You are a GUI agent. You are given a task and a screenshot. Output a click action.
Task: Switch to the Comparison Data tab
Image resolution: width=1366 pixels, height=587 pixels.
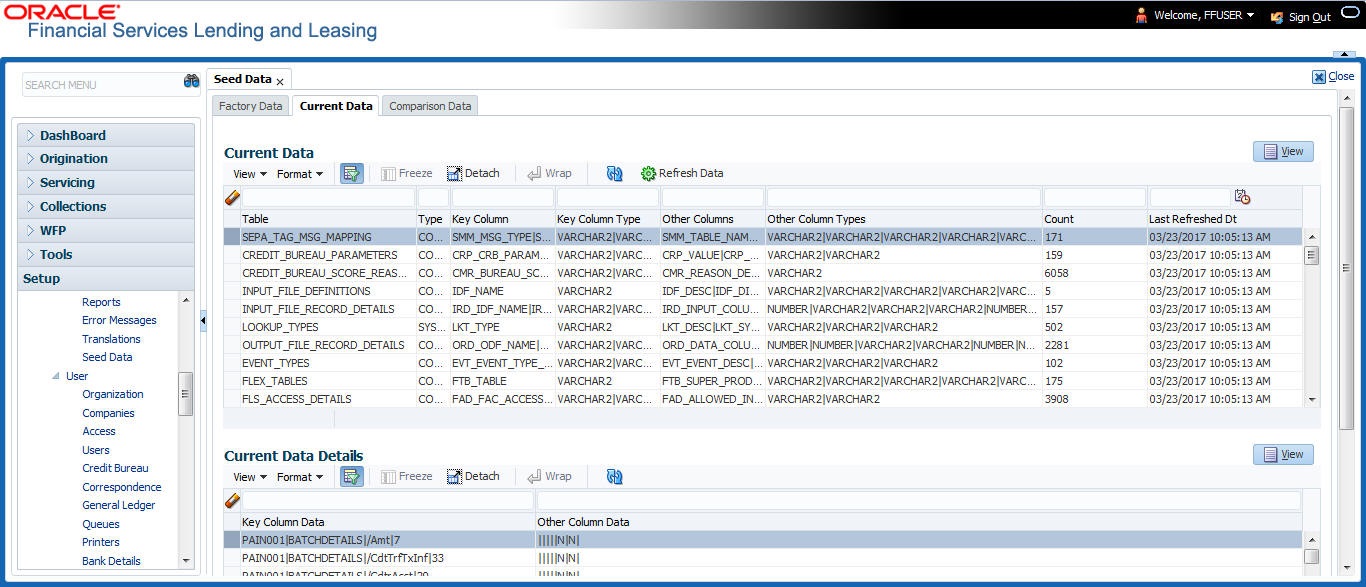tap(430, 106)
